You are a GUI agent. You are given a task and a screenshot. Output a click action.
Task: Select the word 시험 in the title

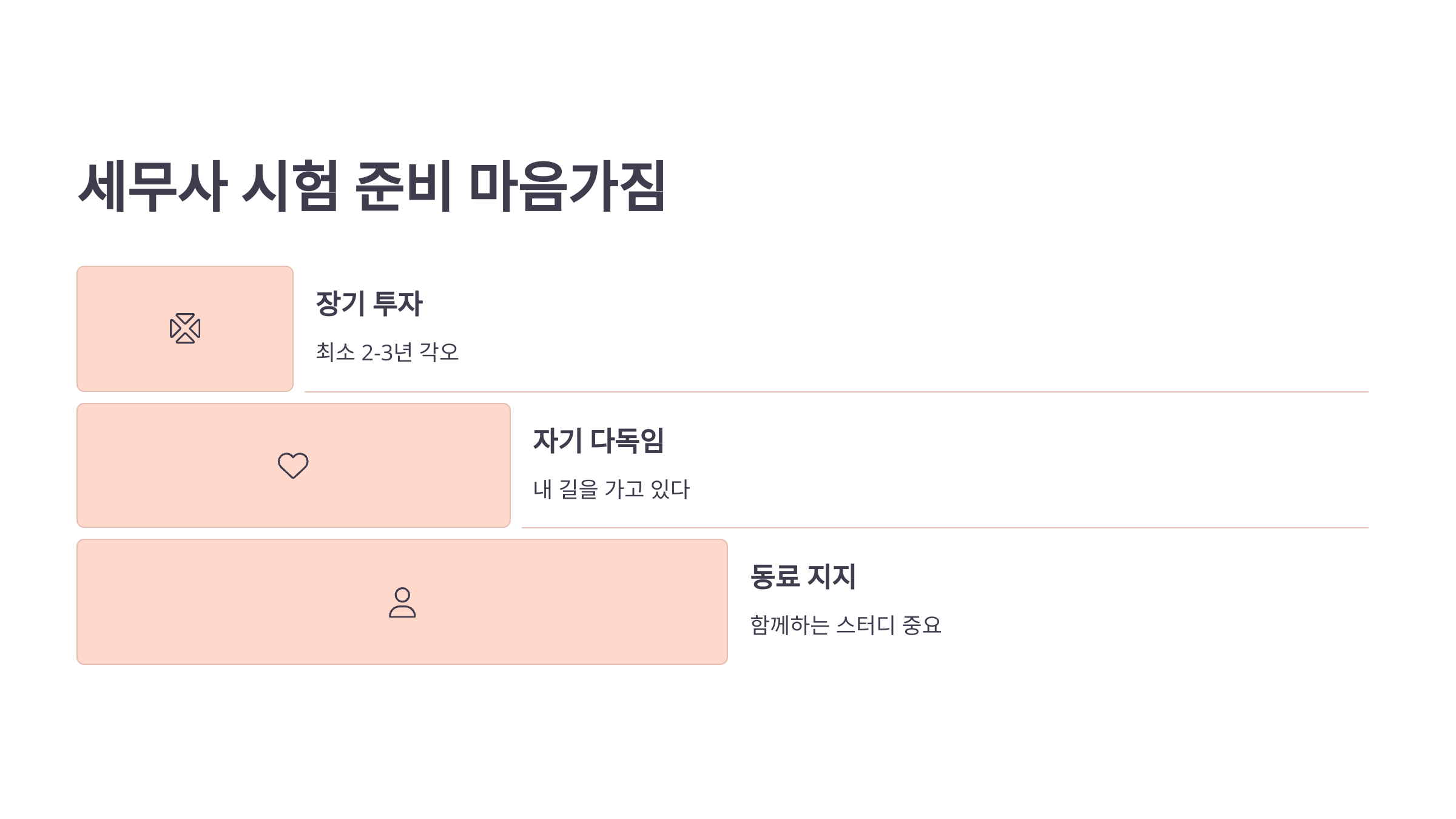[290, 186]
